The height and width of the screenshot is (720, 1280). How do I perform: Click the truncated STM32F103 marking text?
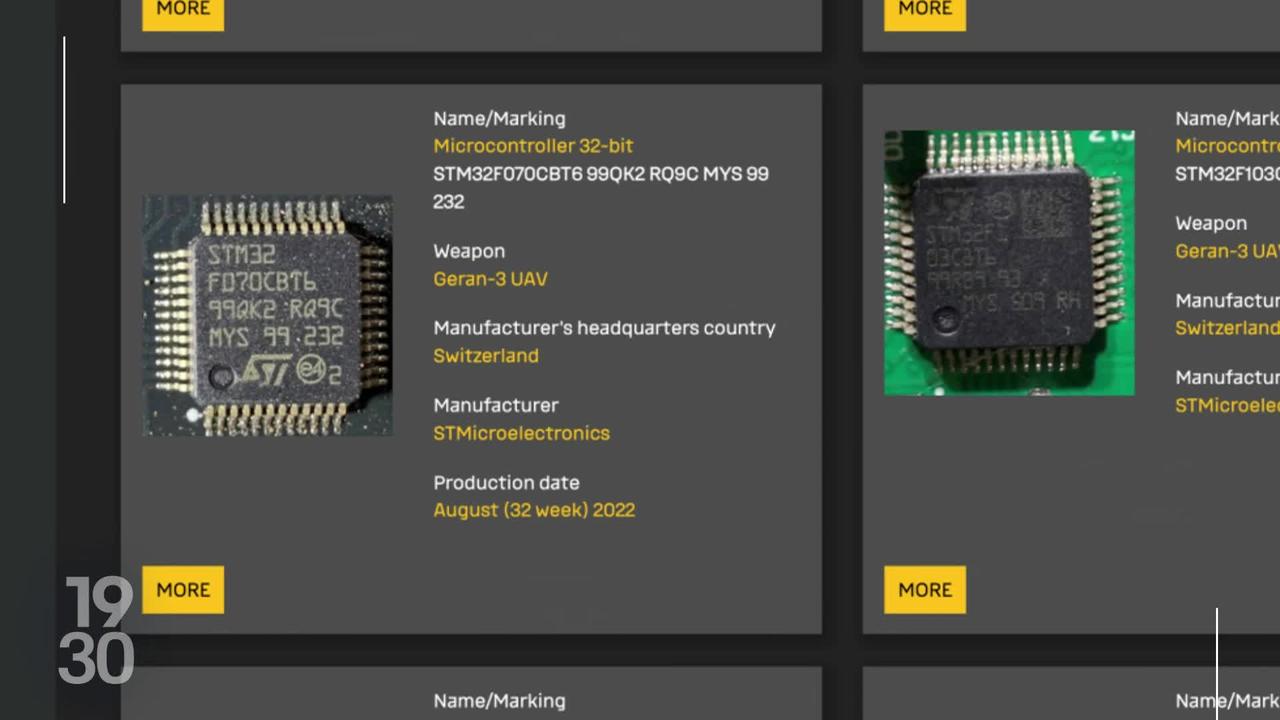click(x=1227, y=174)
